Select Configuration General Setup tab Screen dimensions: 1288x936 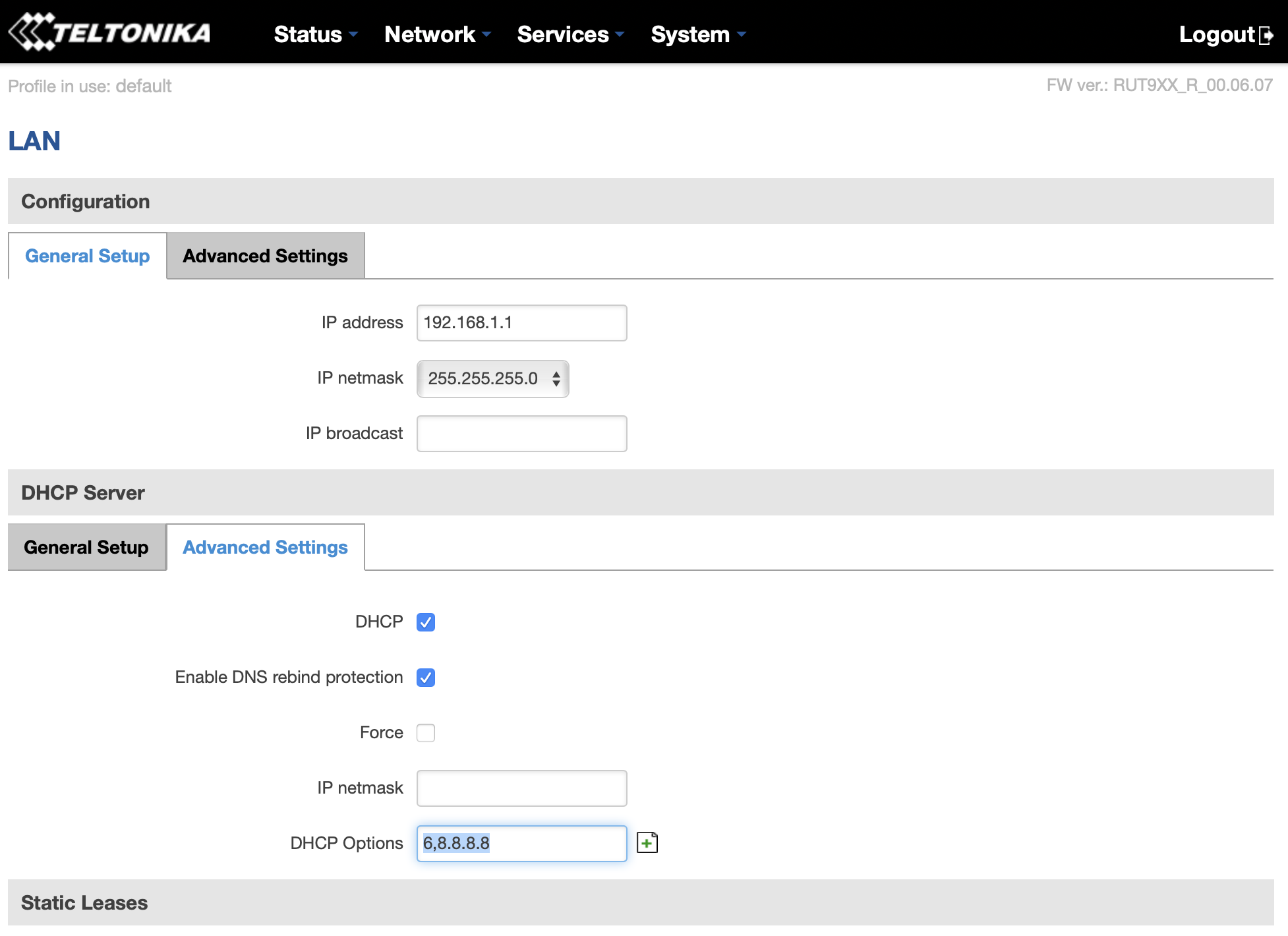(87, 256)
